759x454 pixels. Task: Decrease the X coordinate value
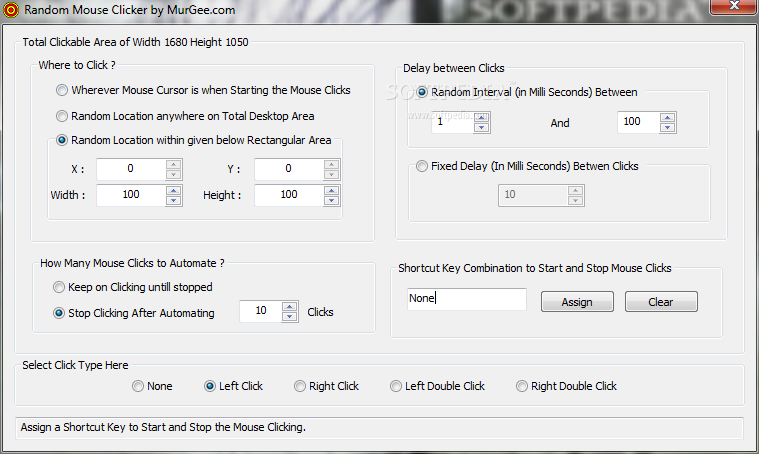click(173, 174)
